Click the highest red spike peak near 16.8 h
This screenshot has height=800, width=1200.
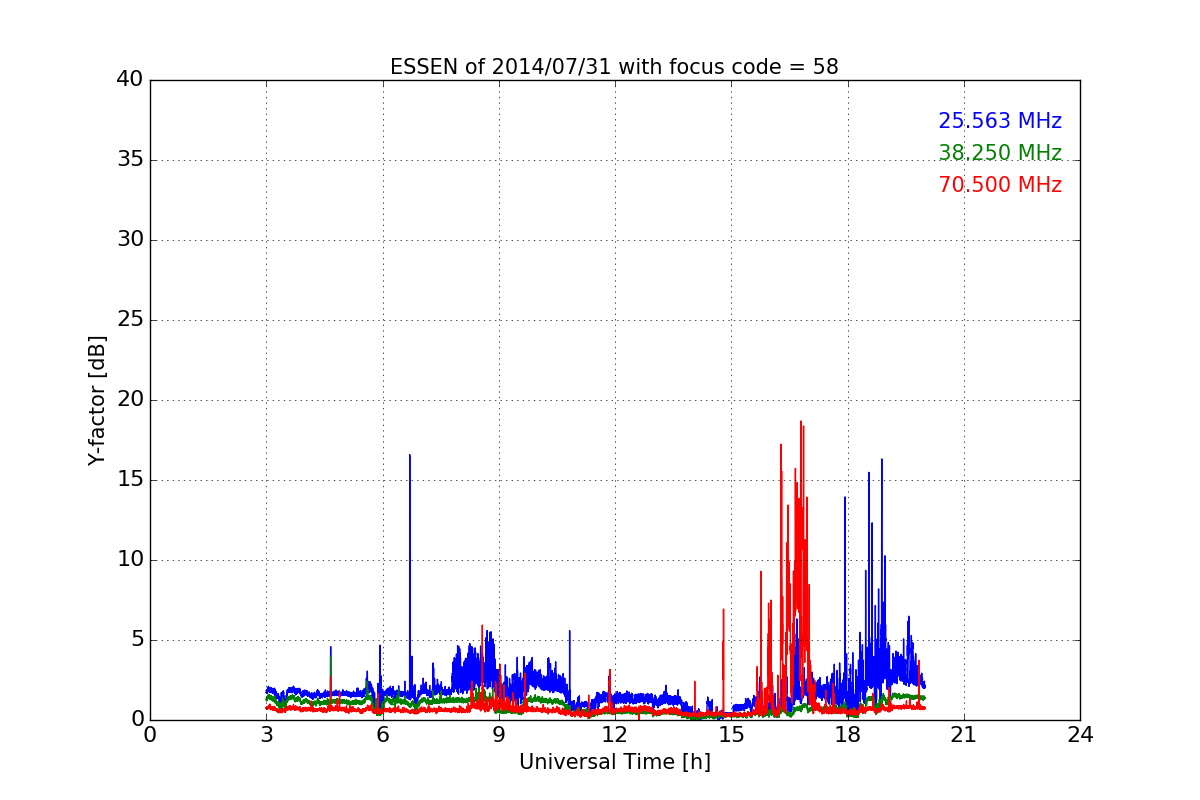800,422
